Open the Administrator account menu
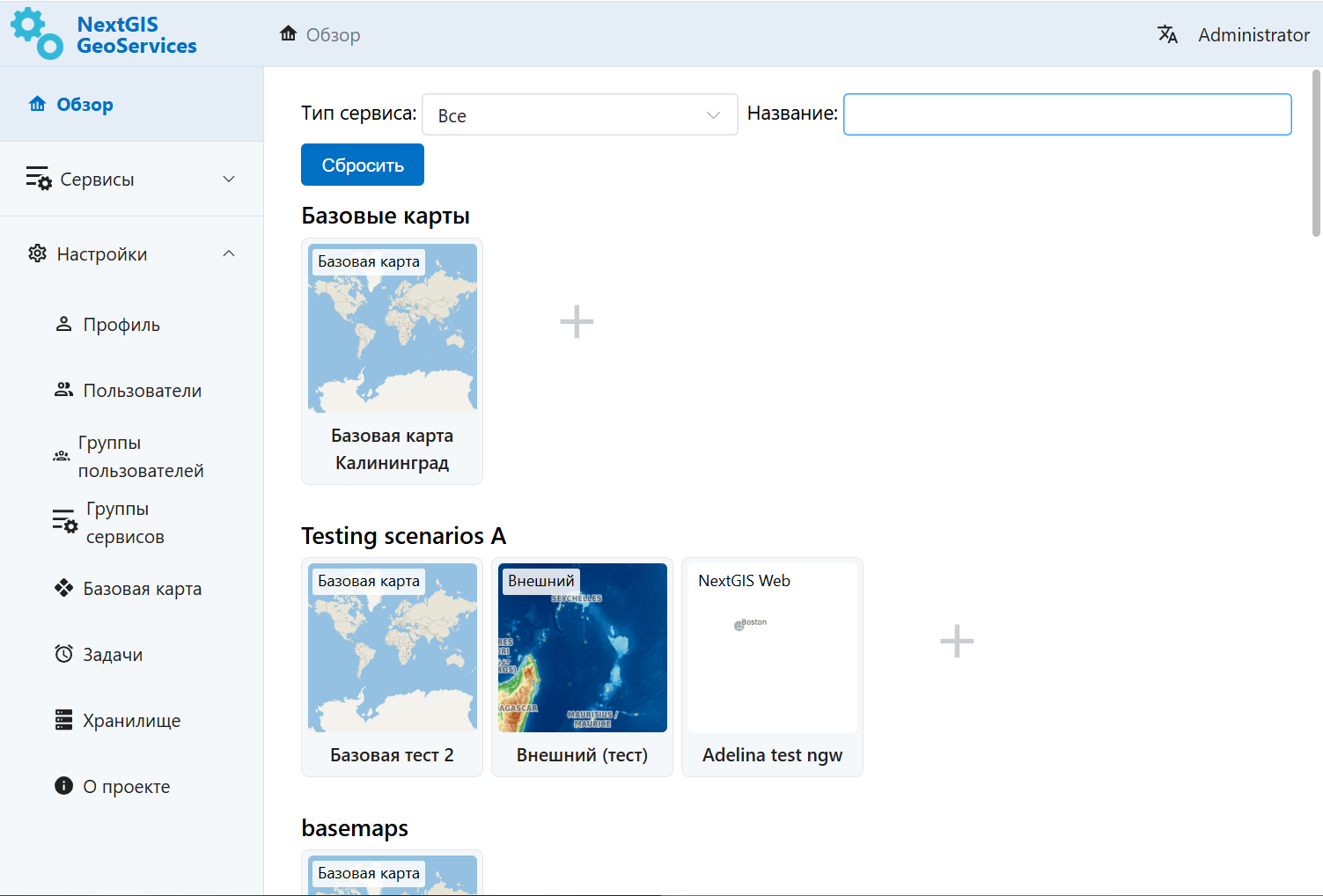The height and width of the screenshot is (896, 1323). tap(1253, 35)
